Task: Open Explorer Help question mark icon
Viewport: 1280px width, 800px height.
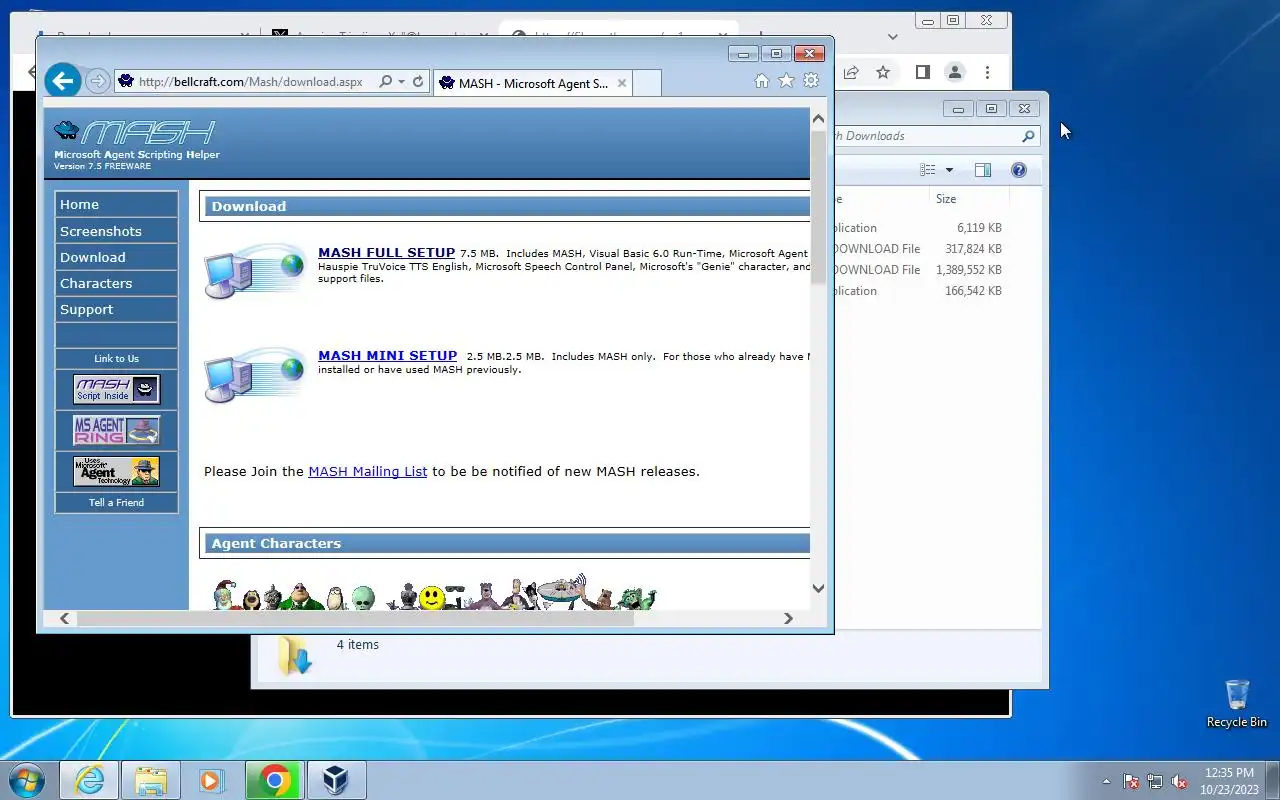Action: click(x=1019, y=170)
